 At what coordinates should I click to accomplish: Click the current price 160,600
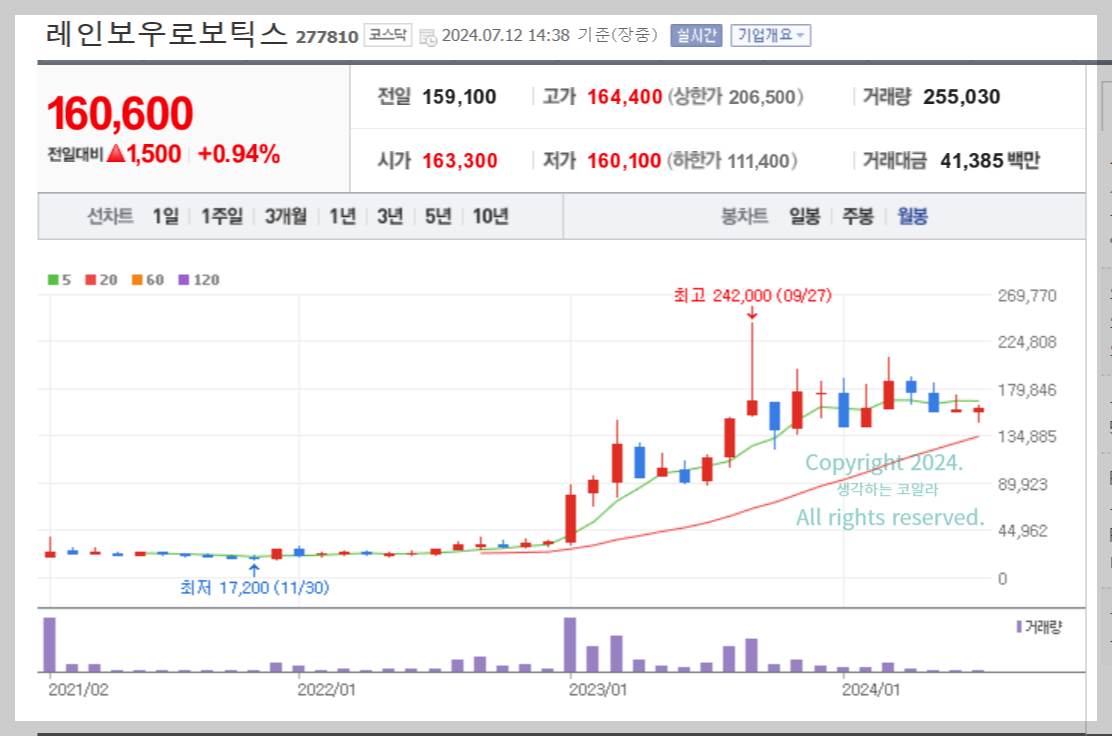click(x=120, y=113)
